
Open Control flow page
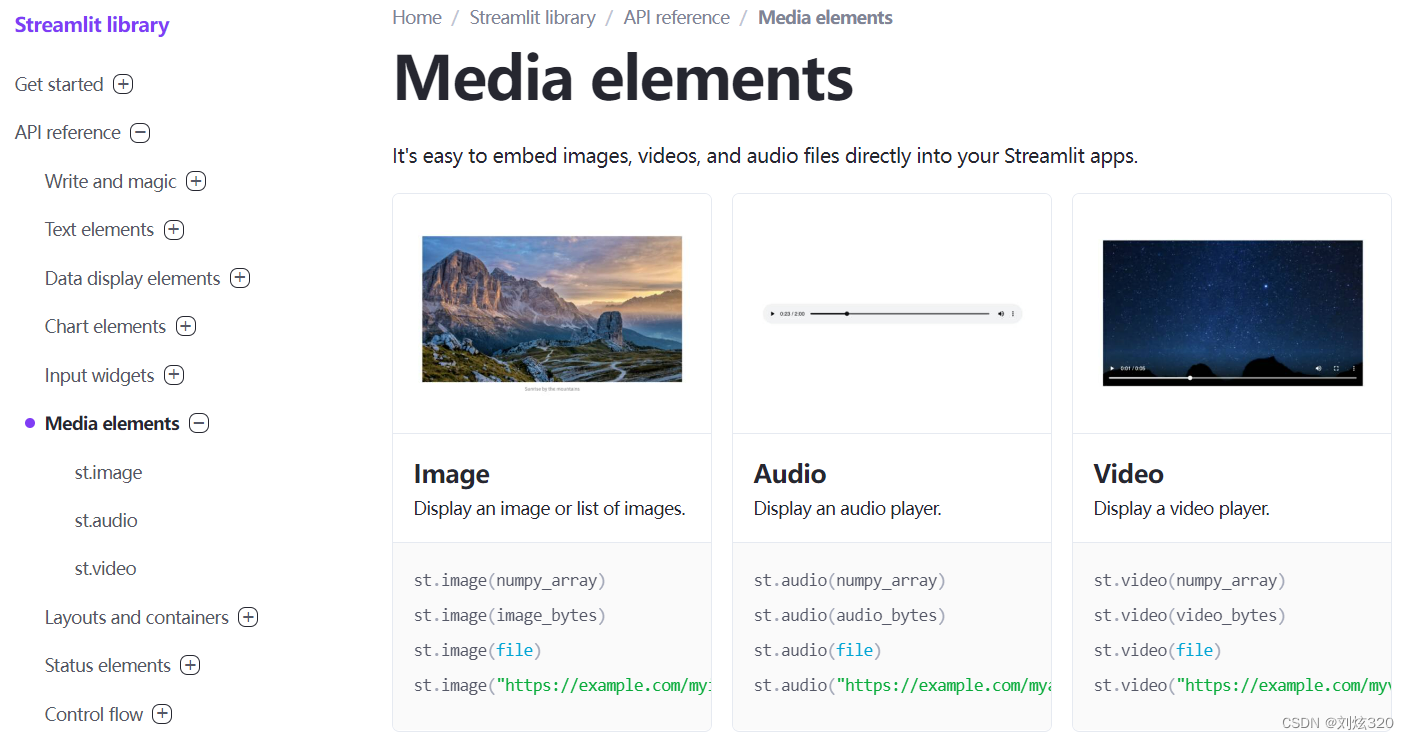(94, 714)
